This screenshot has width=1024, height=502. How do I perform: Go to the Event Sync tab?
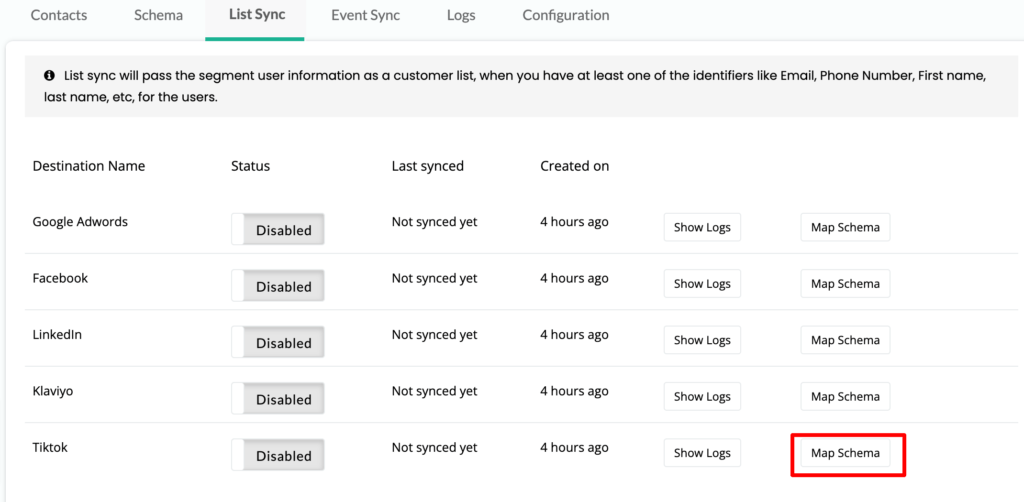pyautogui.click(x=365, y=15)
